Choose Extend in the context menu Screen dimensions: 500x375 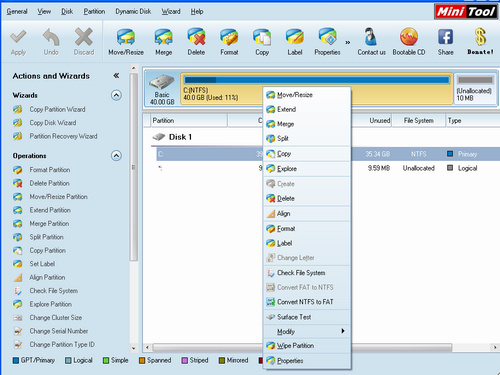pyautogui.click(x=307, y=109)
